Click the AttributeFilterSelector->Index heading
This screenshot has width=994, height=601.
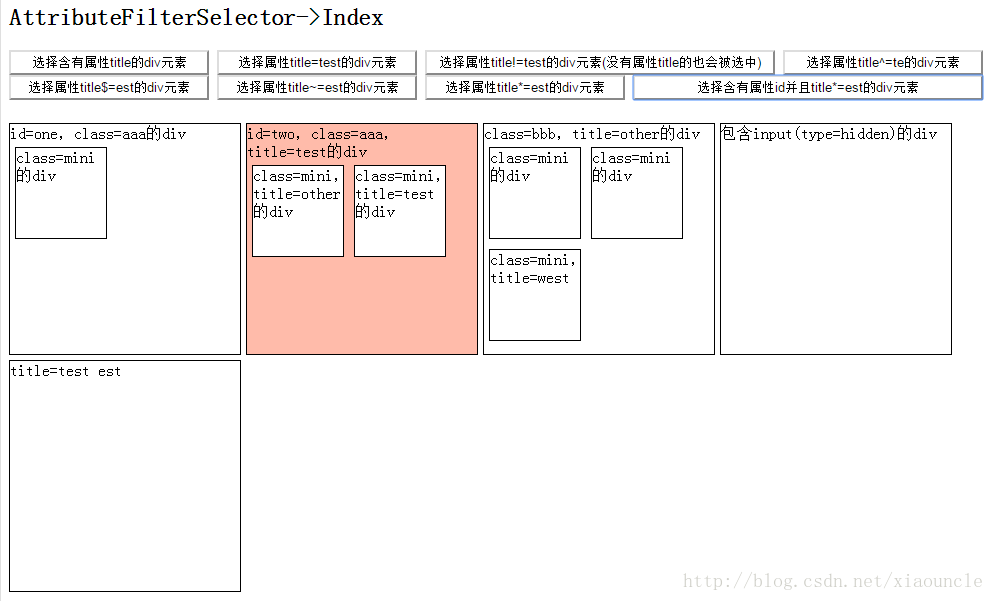[x=196, y=18]
